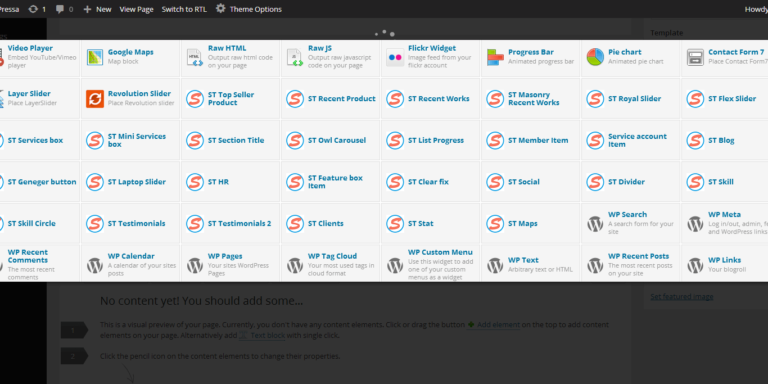Add the WP Recent Comments widget
The height and width of the screenshot is (384, 768).
[40, 264]
